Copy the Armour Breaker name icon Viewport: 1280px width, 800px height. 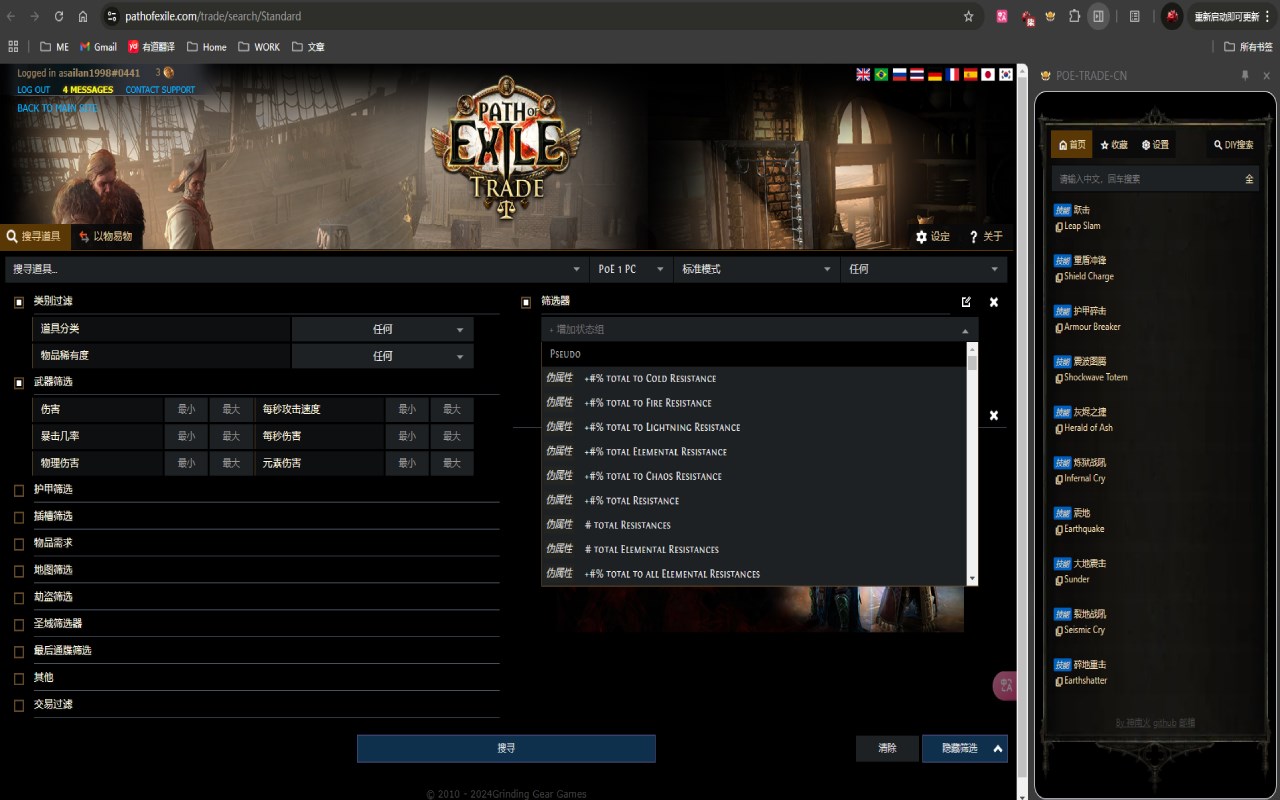click(x=1059, y=328)
